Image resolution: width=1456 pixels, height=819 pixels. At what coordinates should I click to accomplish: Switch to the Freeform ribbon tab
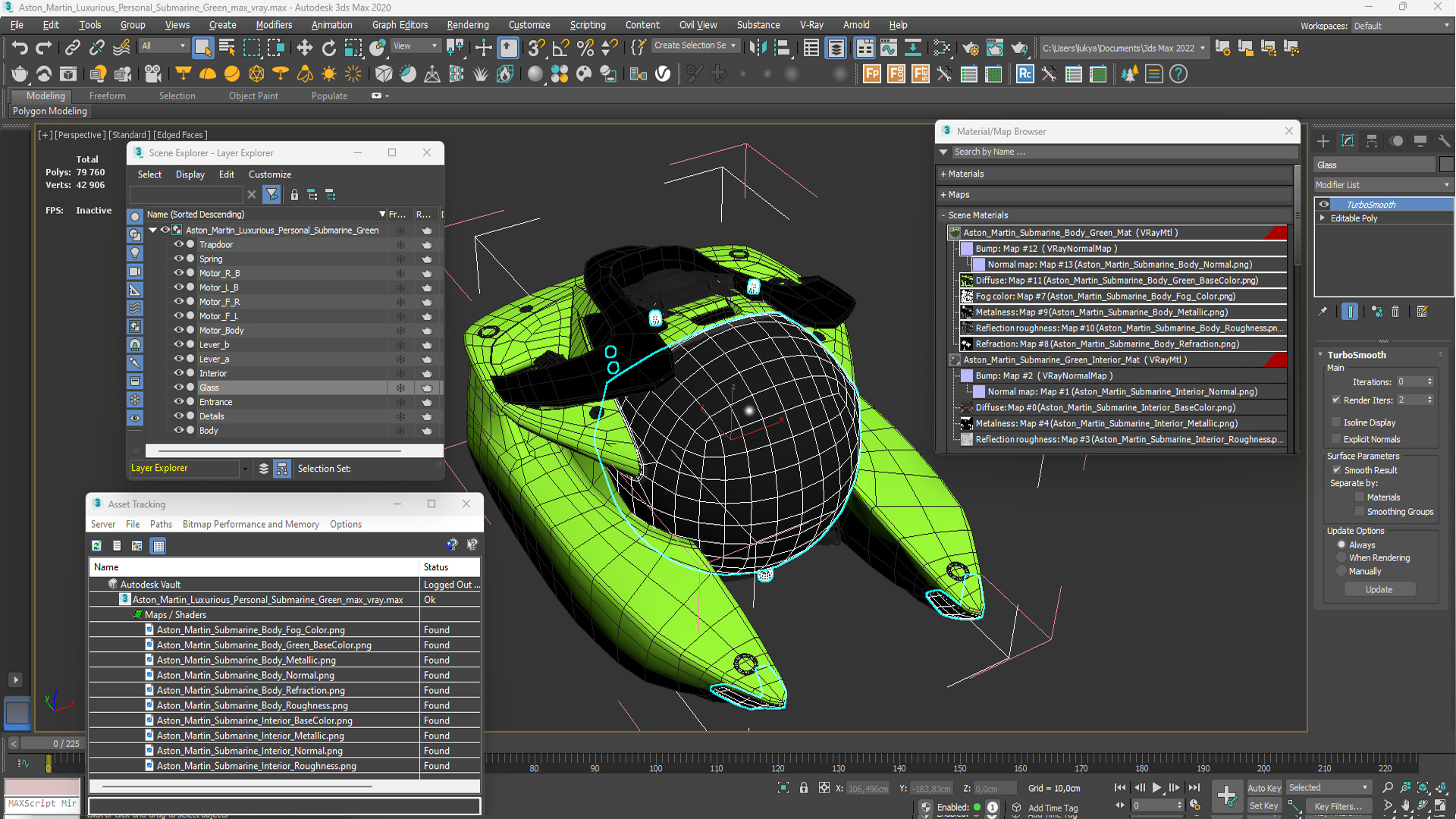point(108,96)
